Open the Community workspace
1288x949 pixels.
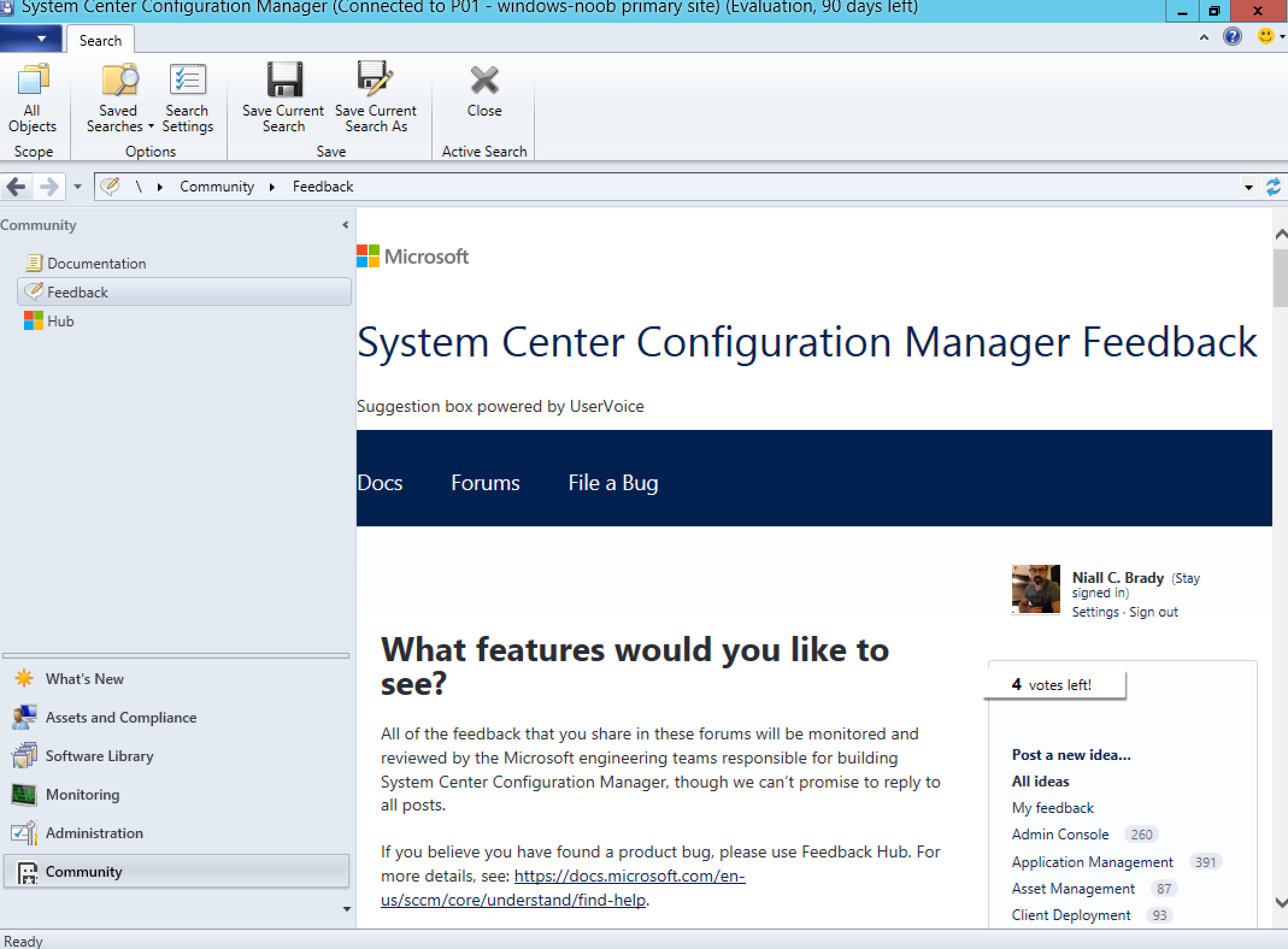tap(176, 871)
